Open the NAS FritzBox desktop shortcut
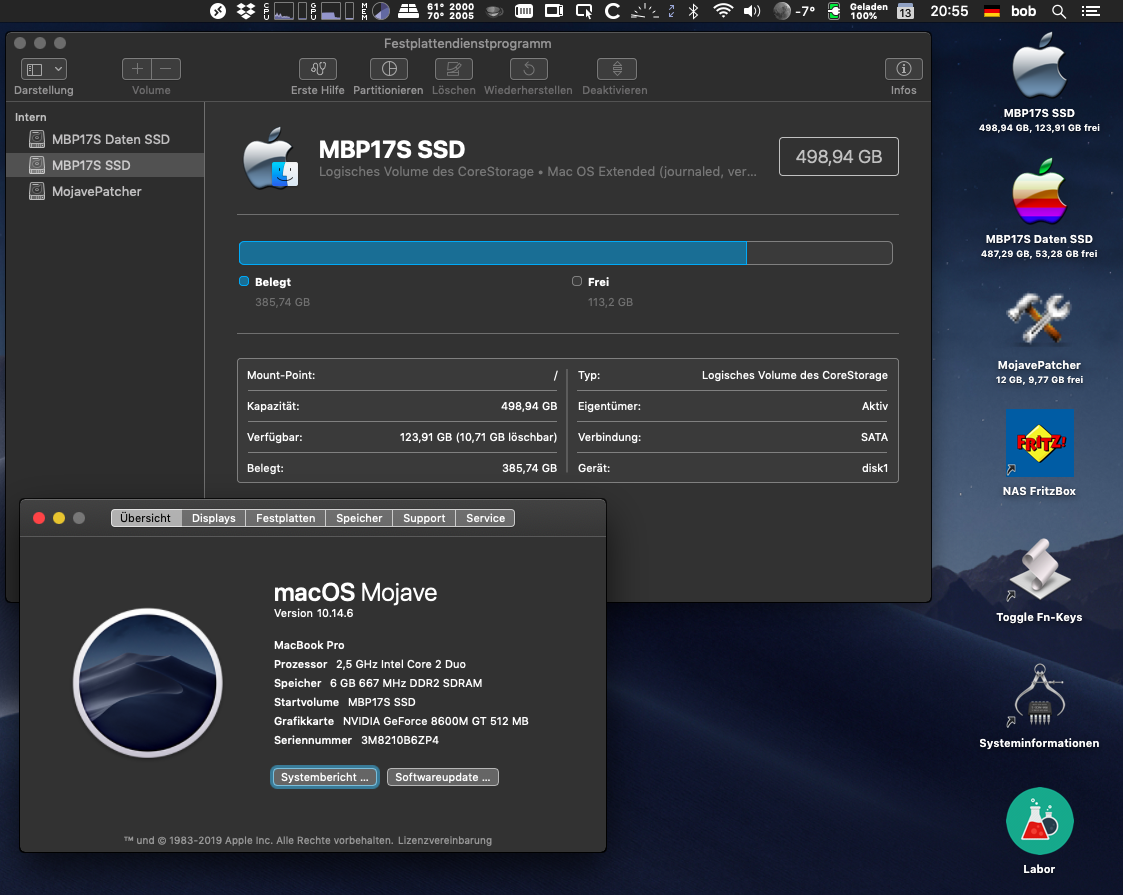 (1039, 443)
